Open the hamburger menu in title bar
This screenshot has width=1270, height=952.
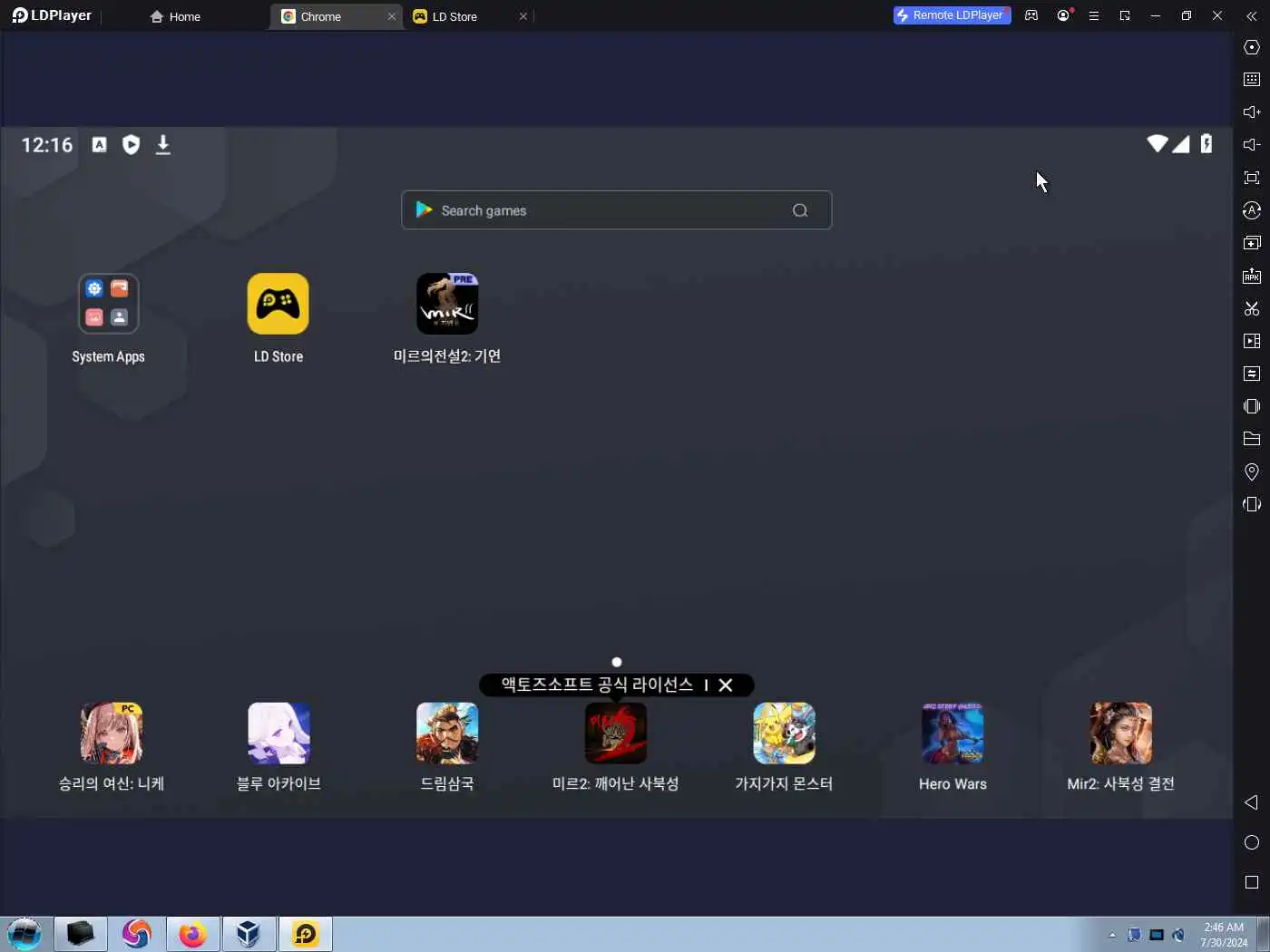click(1094, 15)
